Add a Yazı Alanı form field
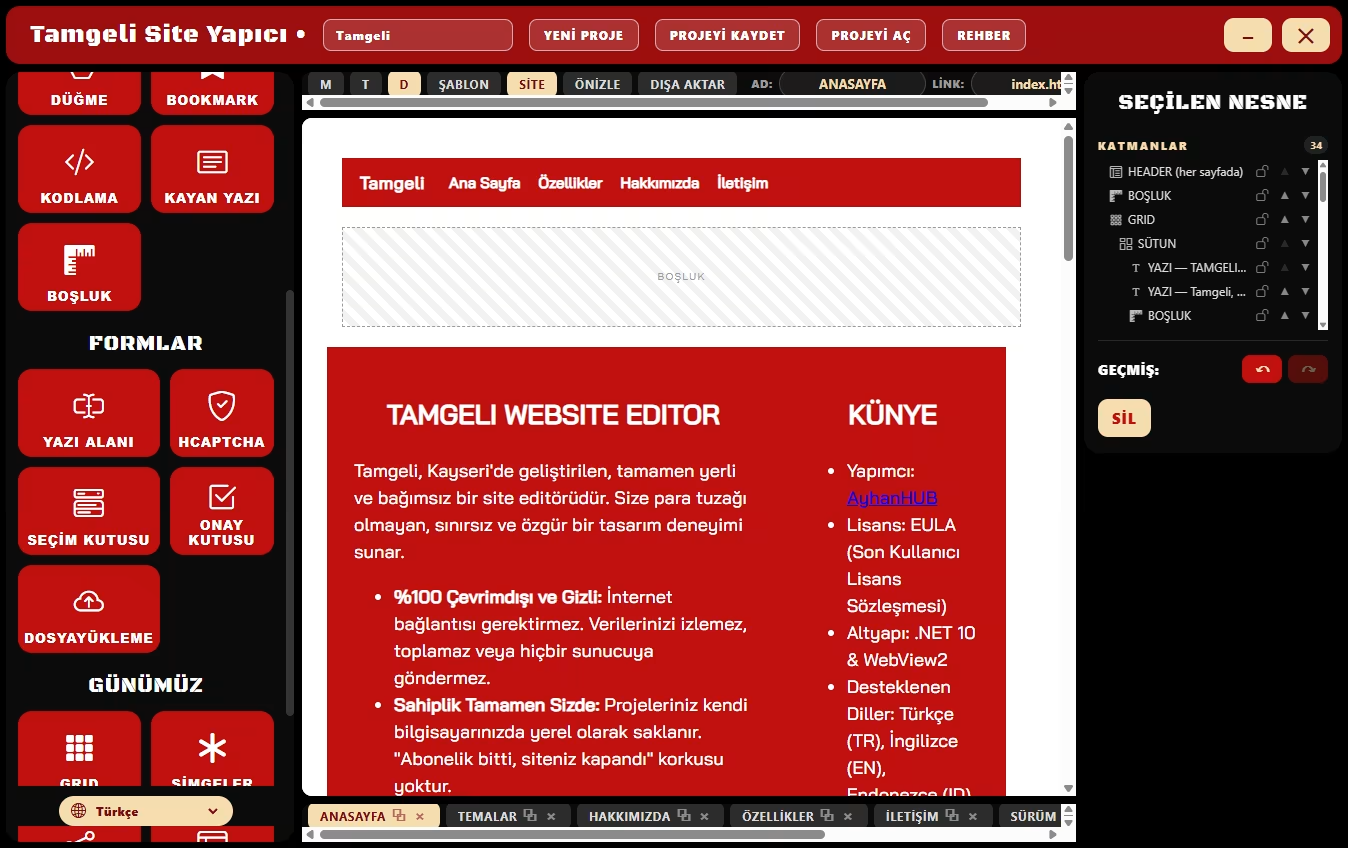This screenshot has height=848, width=1348. coord(89,413)
